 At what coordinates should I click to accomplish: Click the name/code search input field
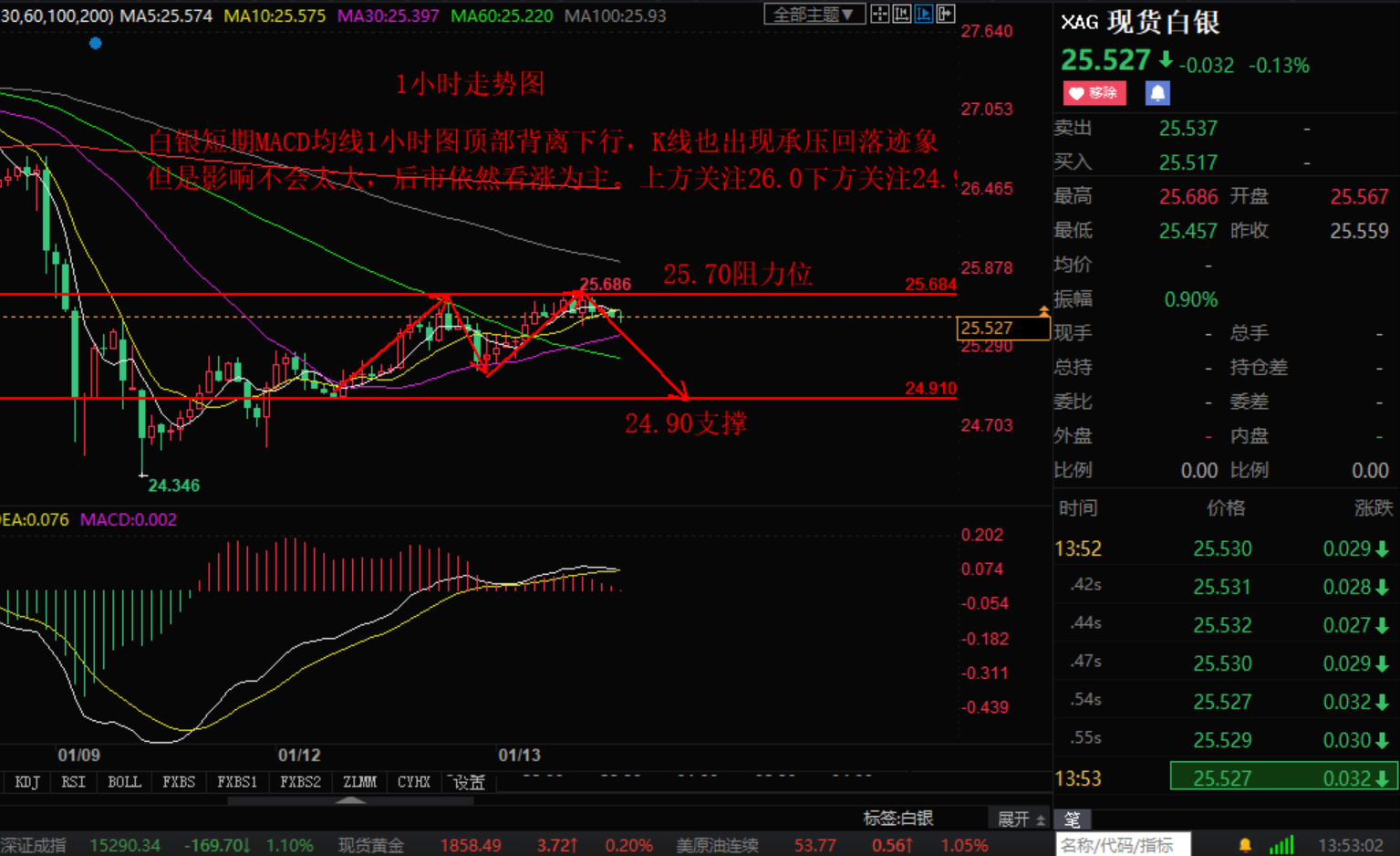1123,845
